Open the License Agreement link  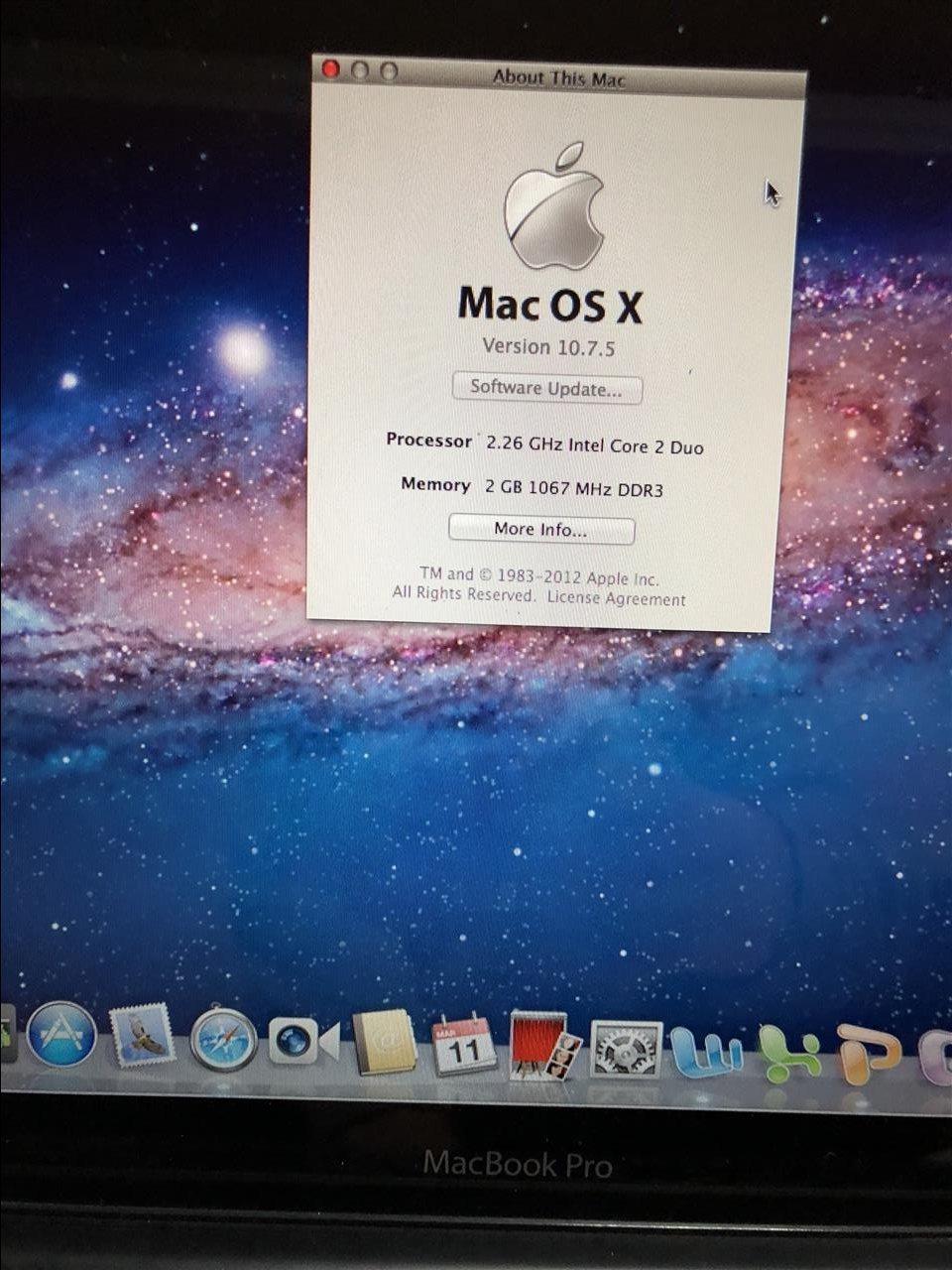(616, 598)
